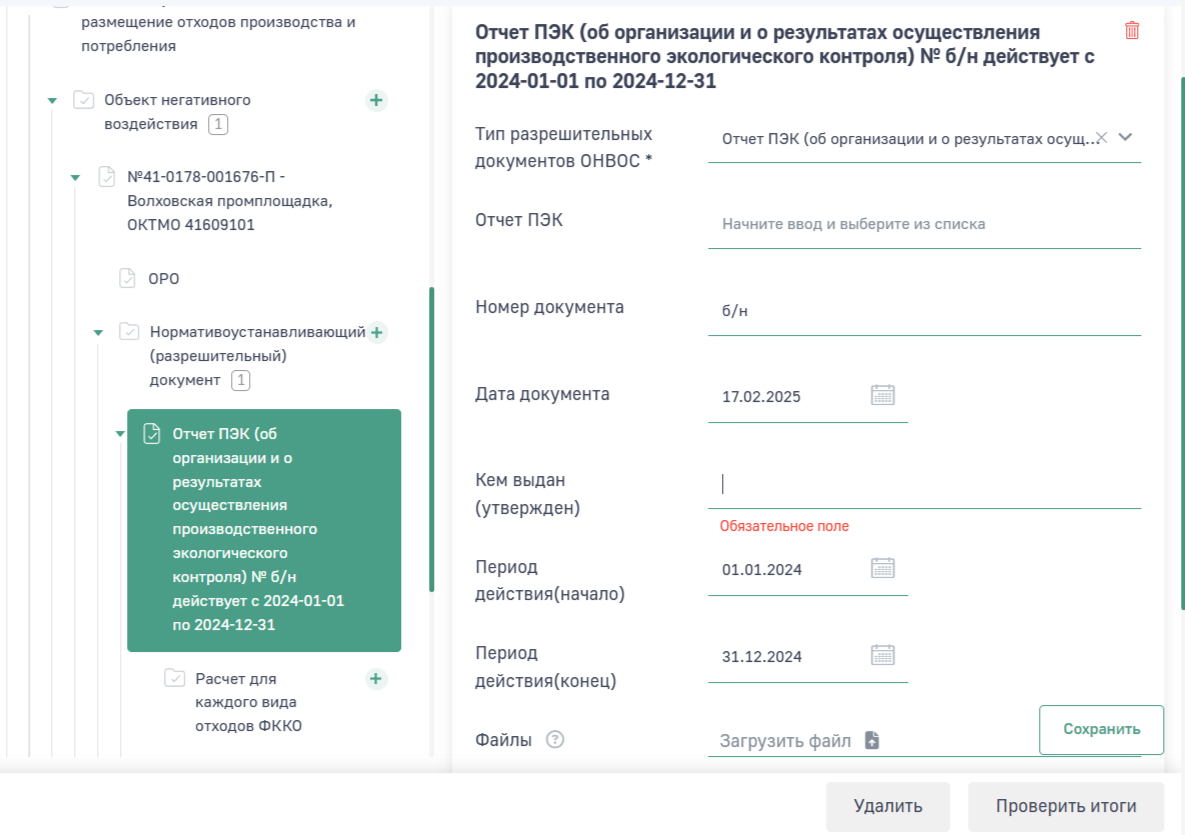Add new Нормативоустанавливающий документ with plus
This screenshot has width=1185, height=835.
(377, 332)
